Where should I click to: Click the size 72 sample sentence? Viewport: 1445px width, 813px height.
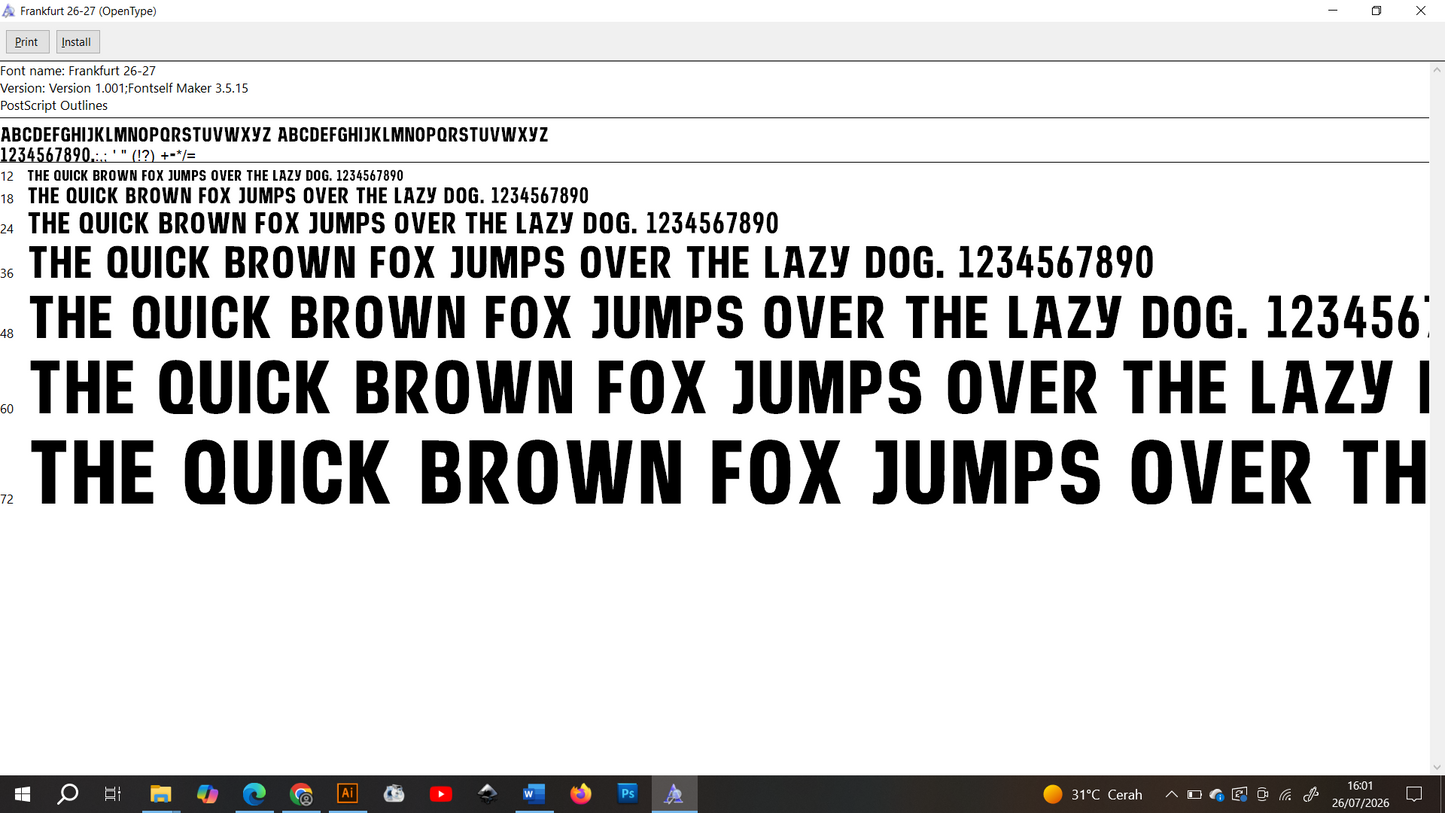(x=729, y=471)
